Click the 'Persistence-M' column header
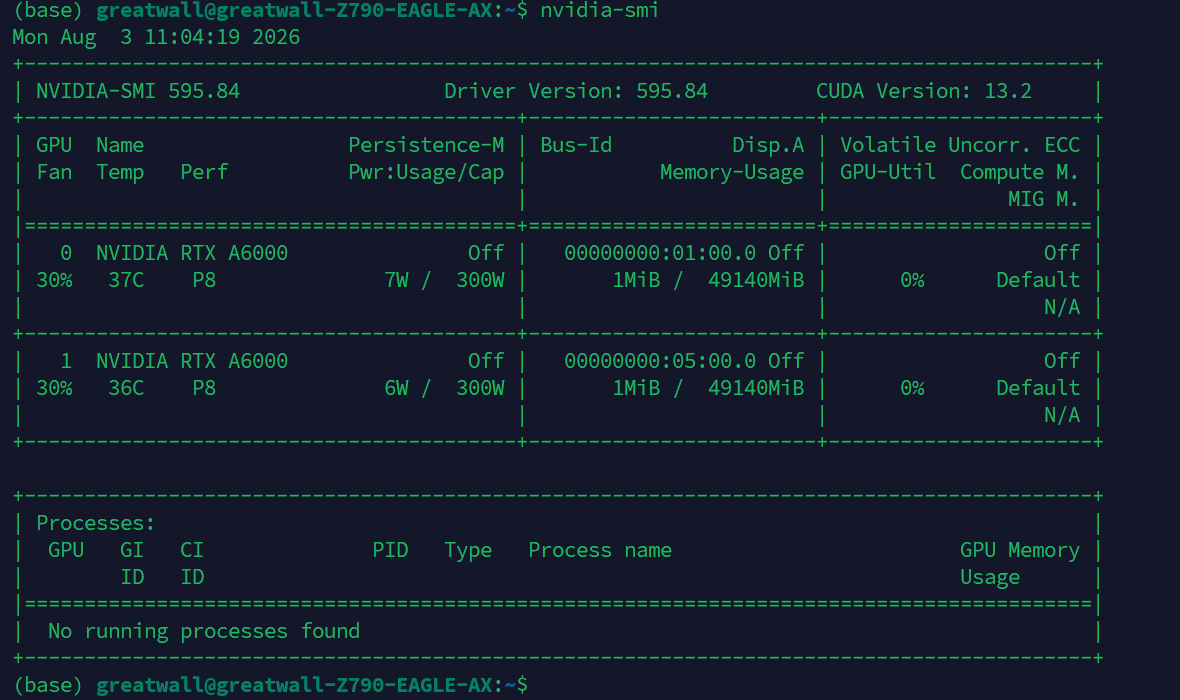The image size is (1180, 700). click(x=426, y=145)
